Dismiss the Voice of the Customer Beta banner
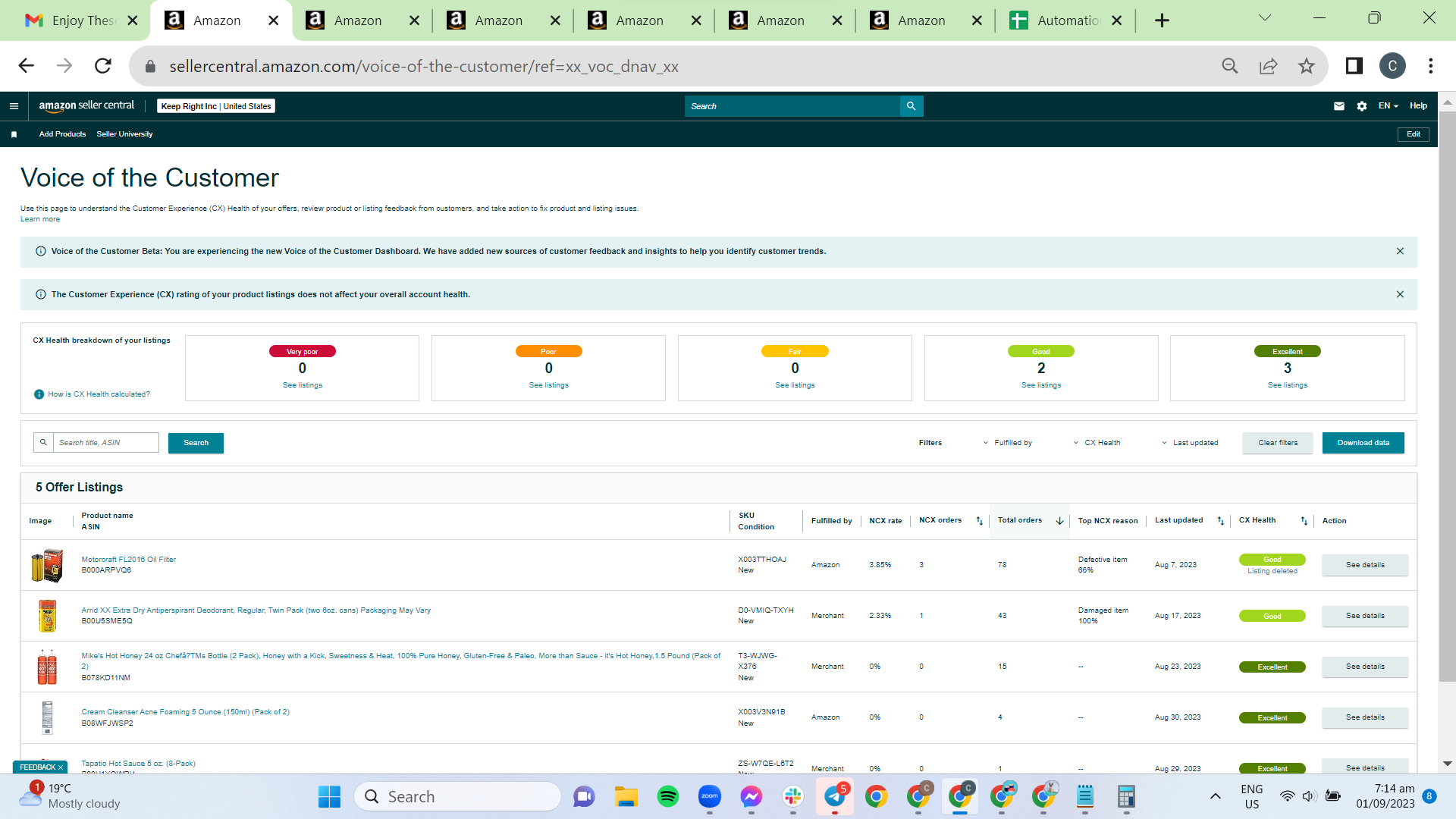The height and width of the screenshot is (819, 1456). (1400, 251)
